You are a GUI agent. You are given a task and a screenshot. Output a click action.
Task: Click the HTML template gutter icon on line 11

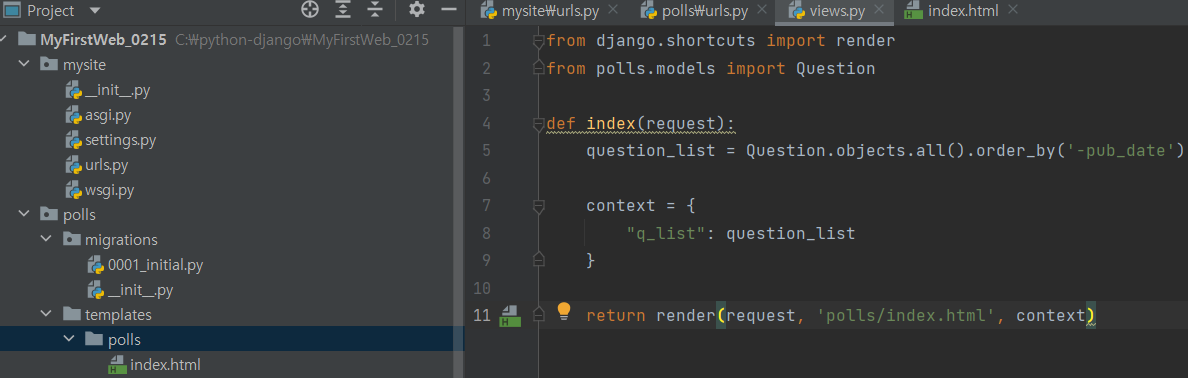[509, 316]
